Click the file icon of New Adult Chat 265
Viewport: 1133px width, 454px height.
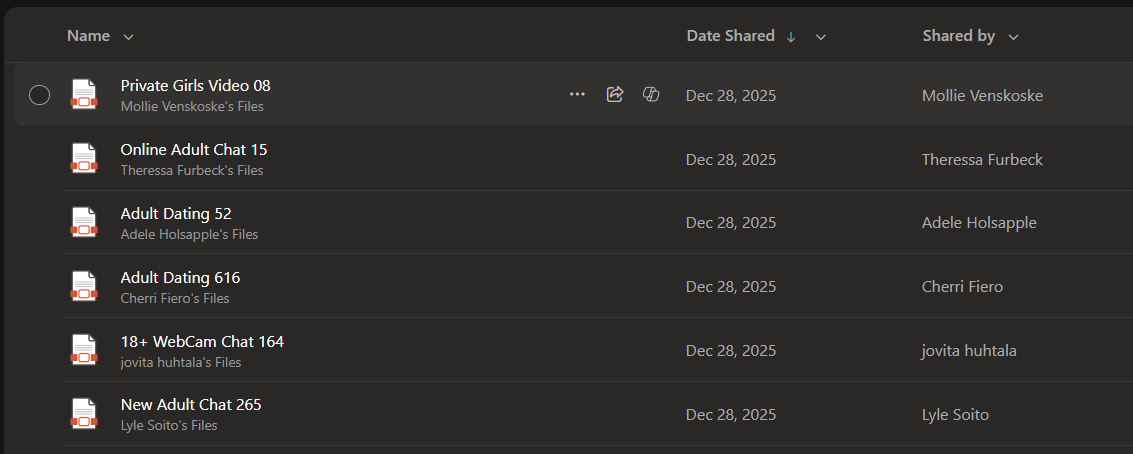(x=84, y=414)
